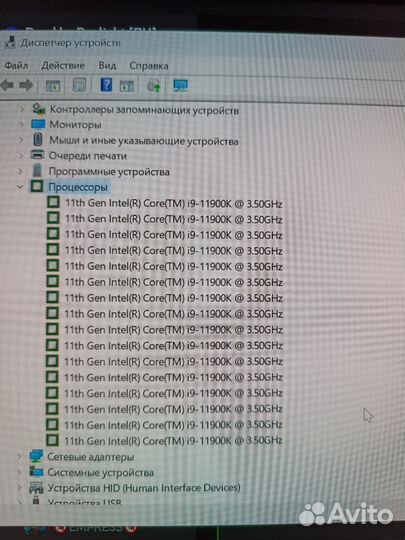405x540 pixels.
Task: Click the blue Help question-mark icon
Action: pos(106,85)
